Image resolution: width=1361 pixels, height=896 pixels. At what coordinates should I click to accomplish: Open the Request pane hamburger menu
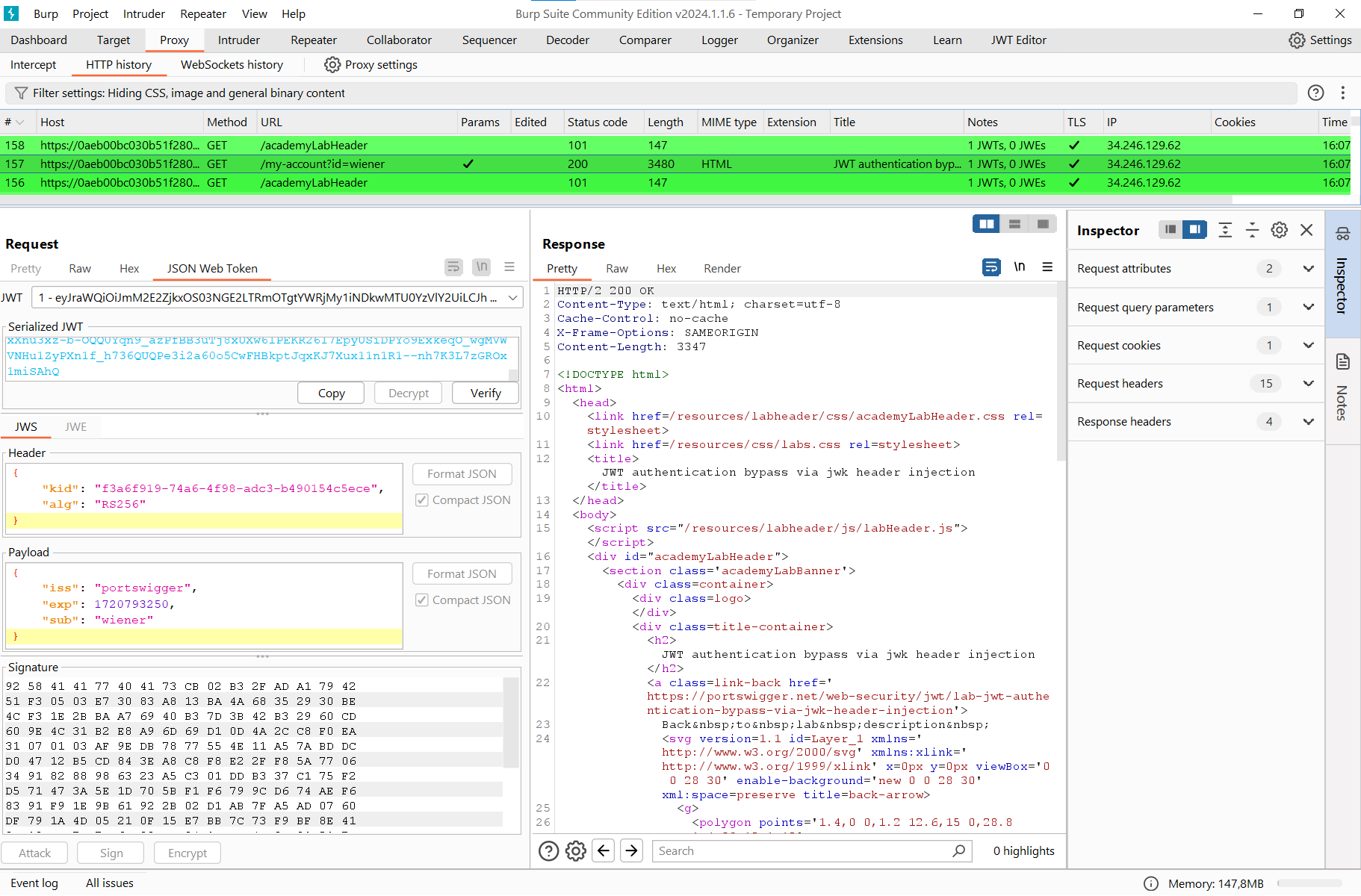click(x=509, y=267)
